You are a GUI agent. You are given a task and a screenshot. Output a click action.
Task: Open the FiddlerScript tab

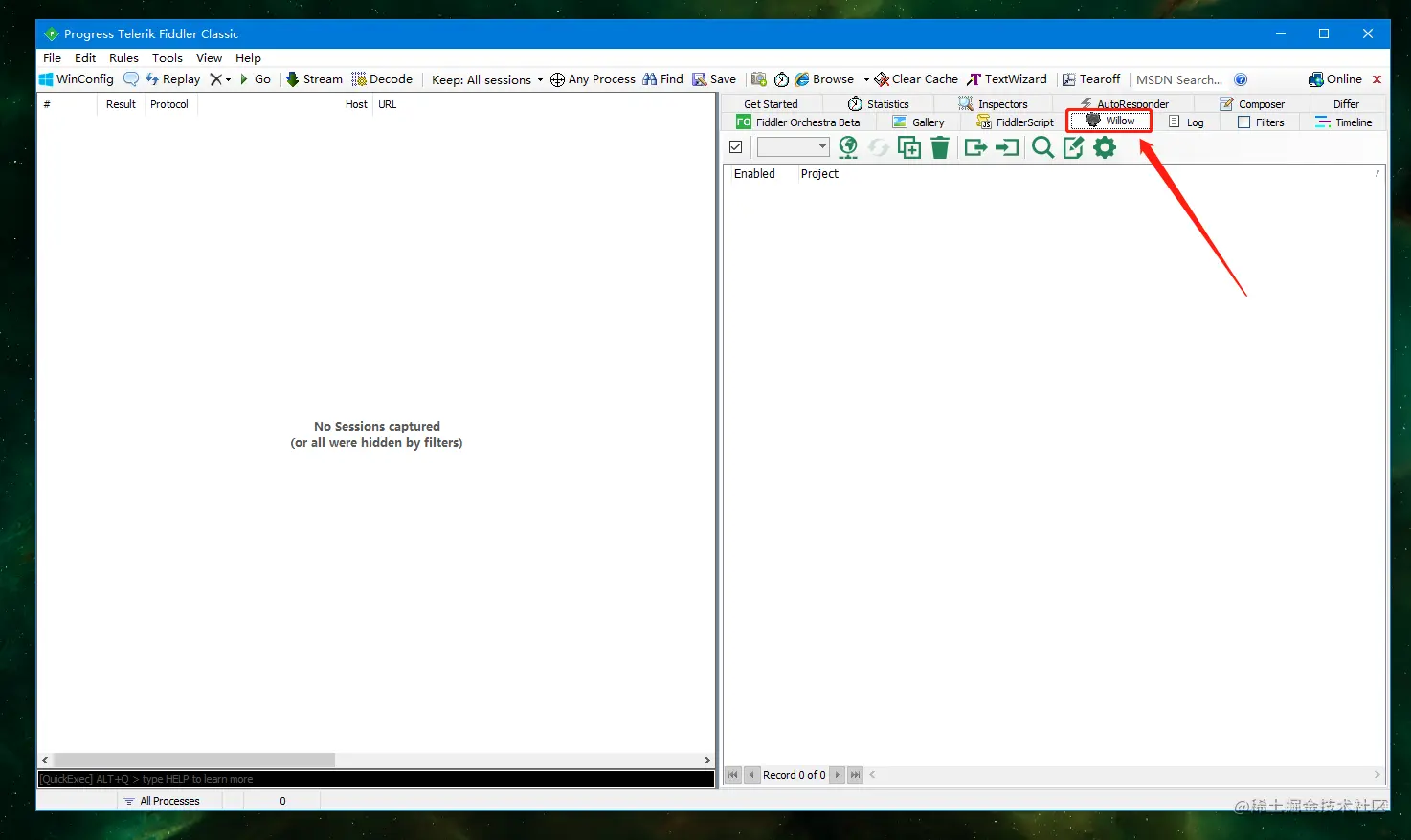(1015, 122)
